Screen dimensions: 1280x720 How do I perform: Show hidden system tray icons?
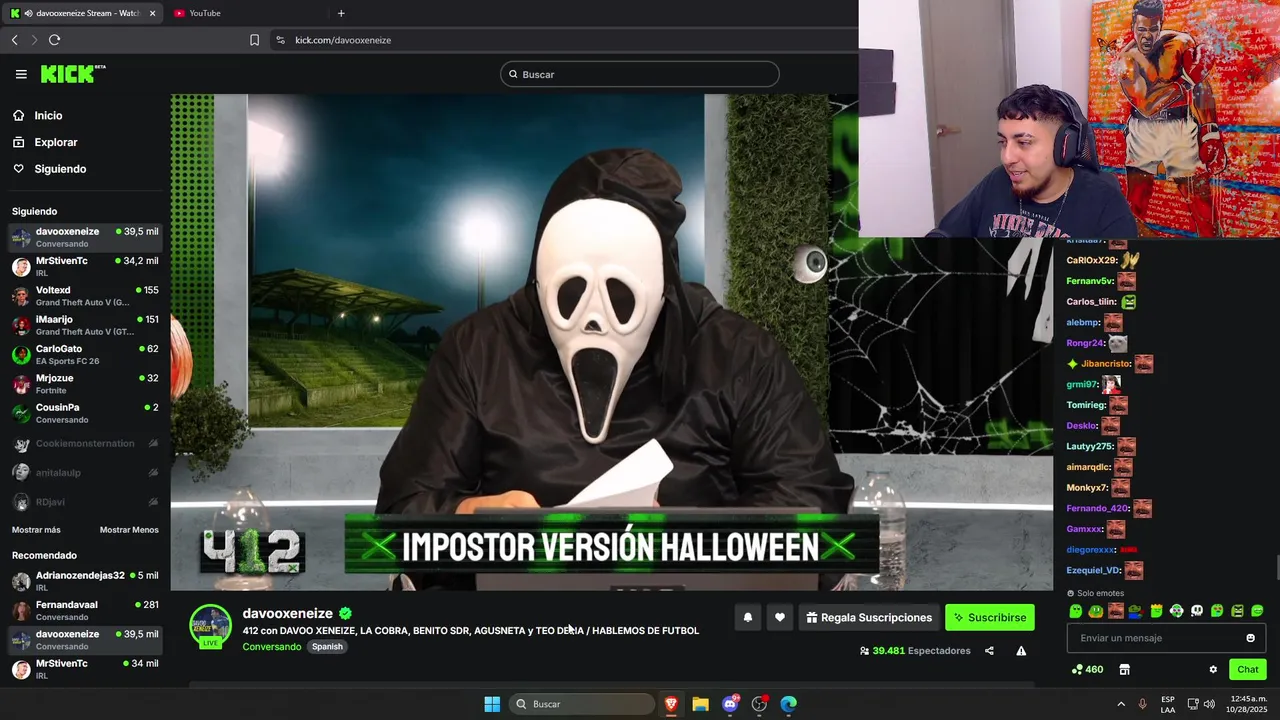tap(1121, 704)
